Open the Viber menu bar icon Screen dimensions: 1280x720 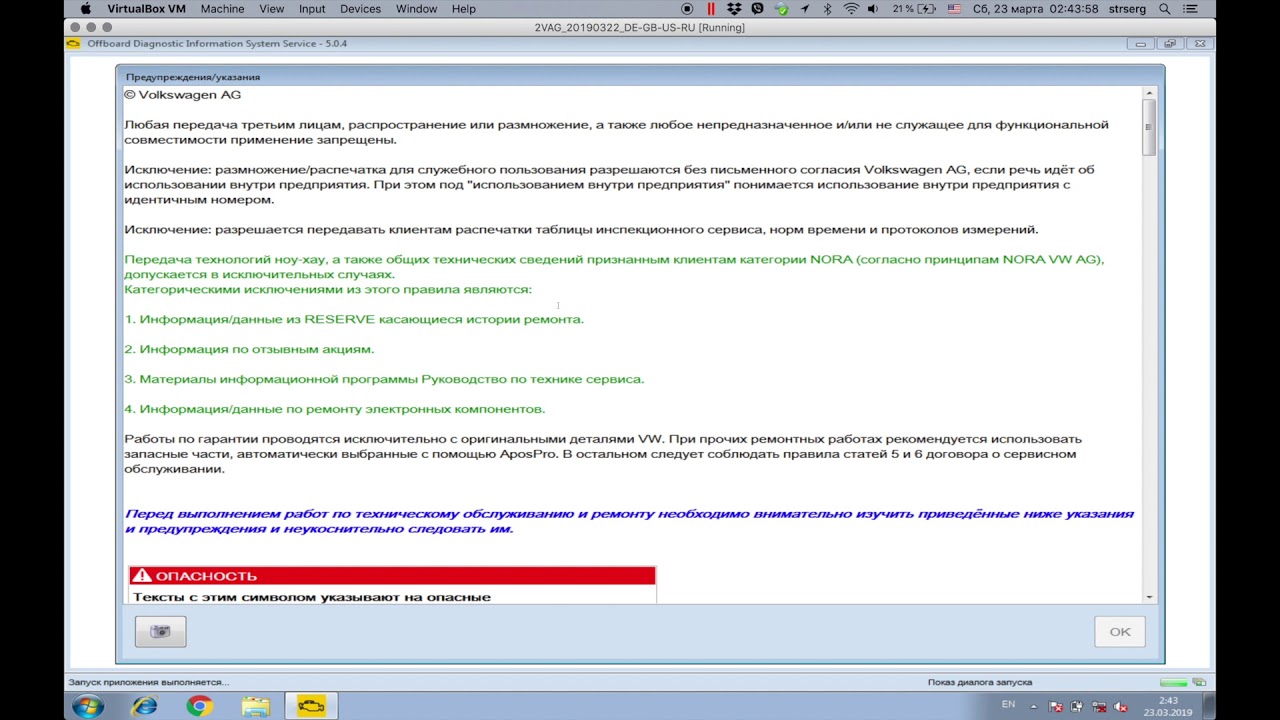point(758,9)
